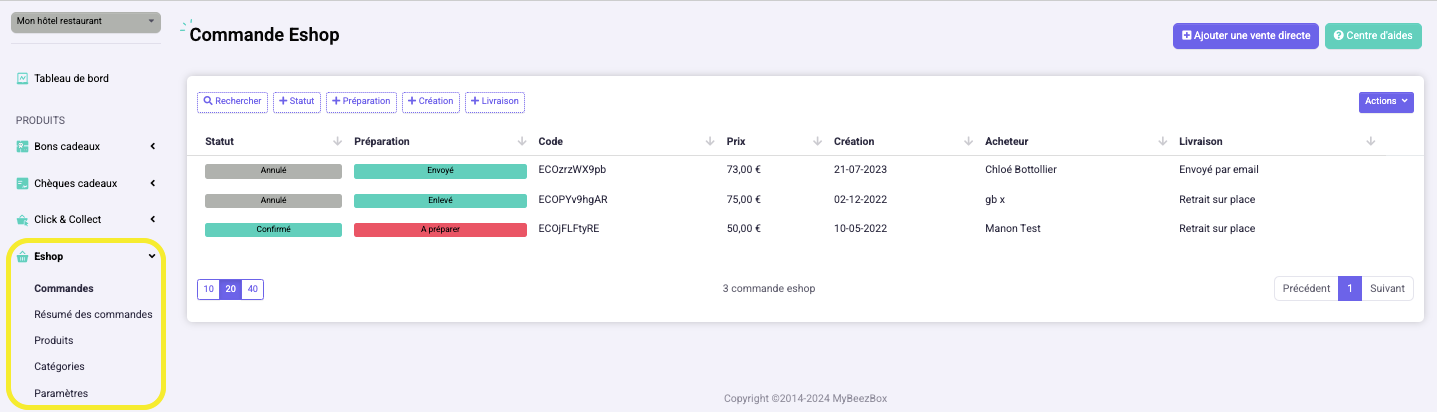Open Résumé des commandes menu item
Viewport: 1437px width, 412px height.
(93, 314)
